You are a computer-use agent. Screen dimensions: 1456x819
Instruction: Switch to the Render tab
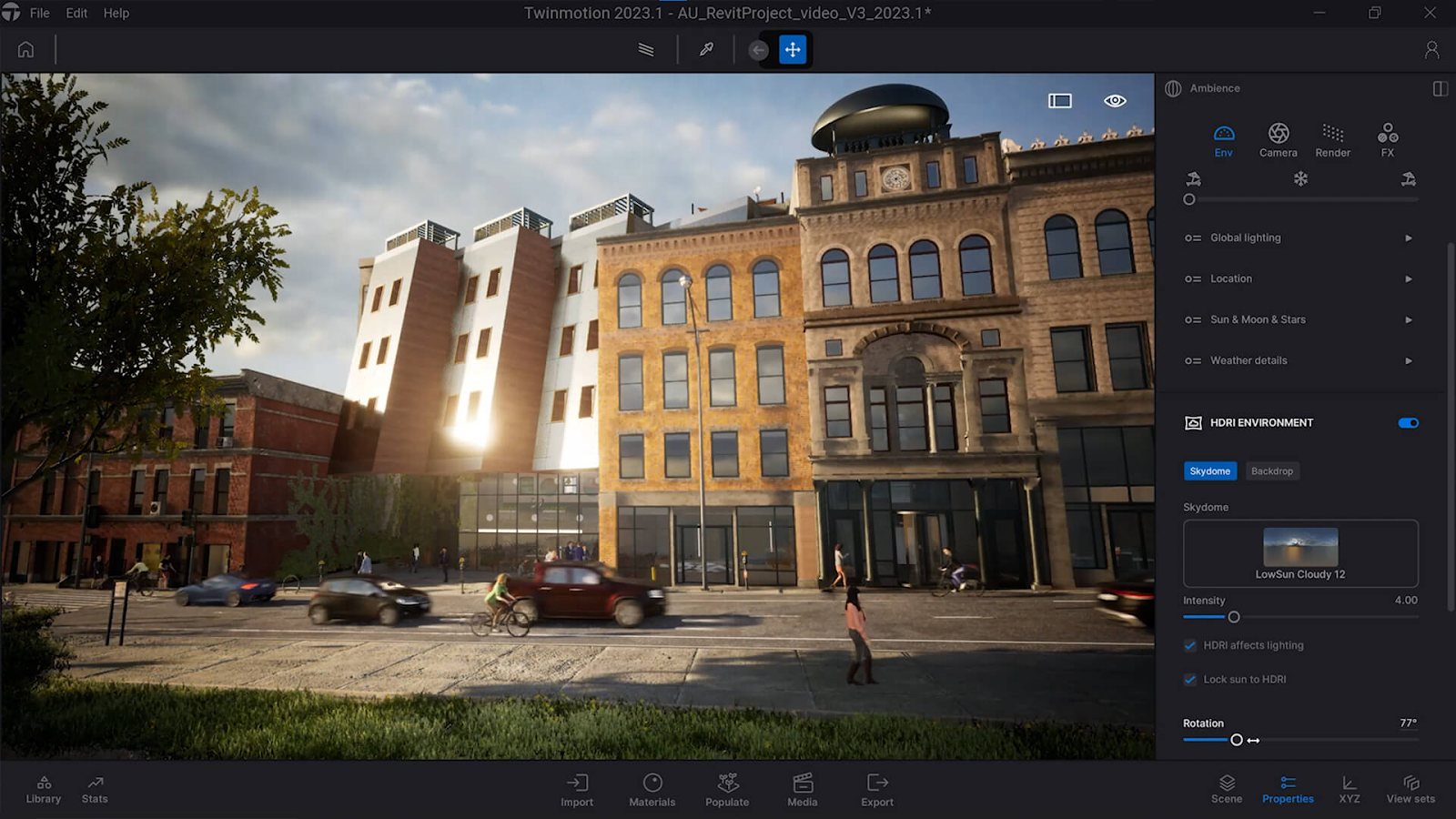1333,140
